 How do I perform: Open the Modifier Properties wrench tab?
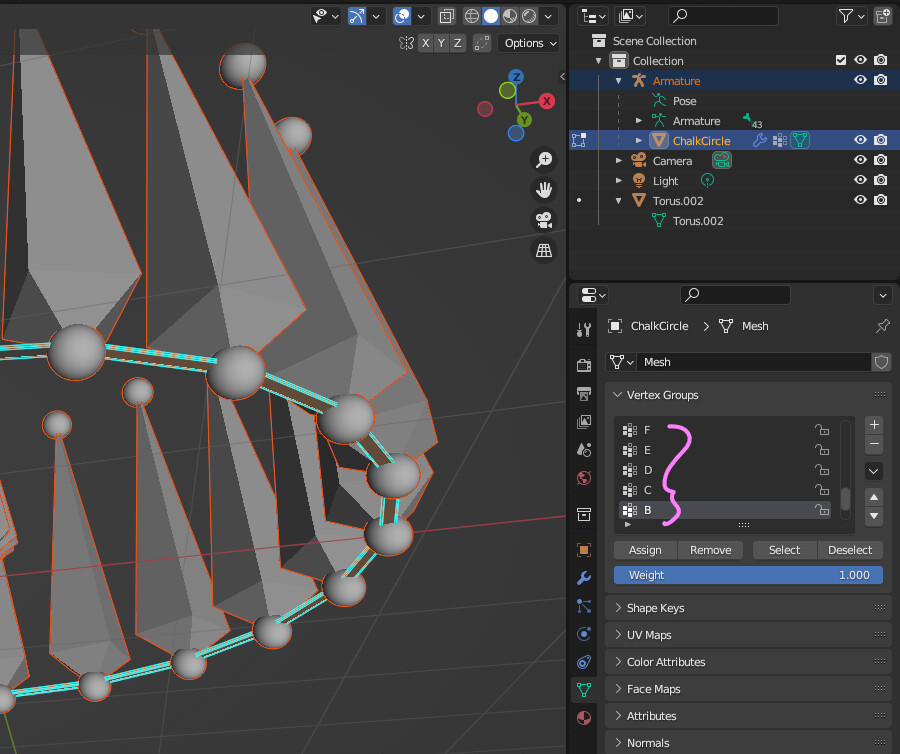pos(585,577)
